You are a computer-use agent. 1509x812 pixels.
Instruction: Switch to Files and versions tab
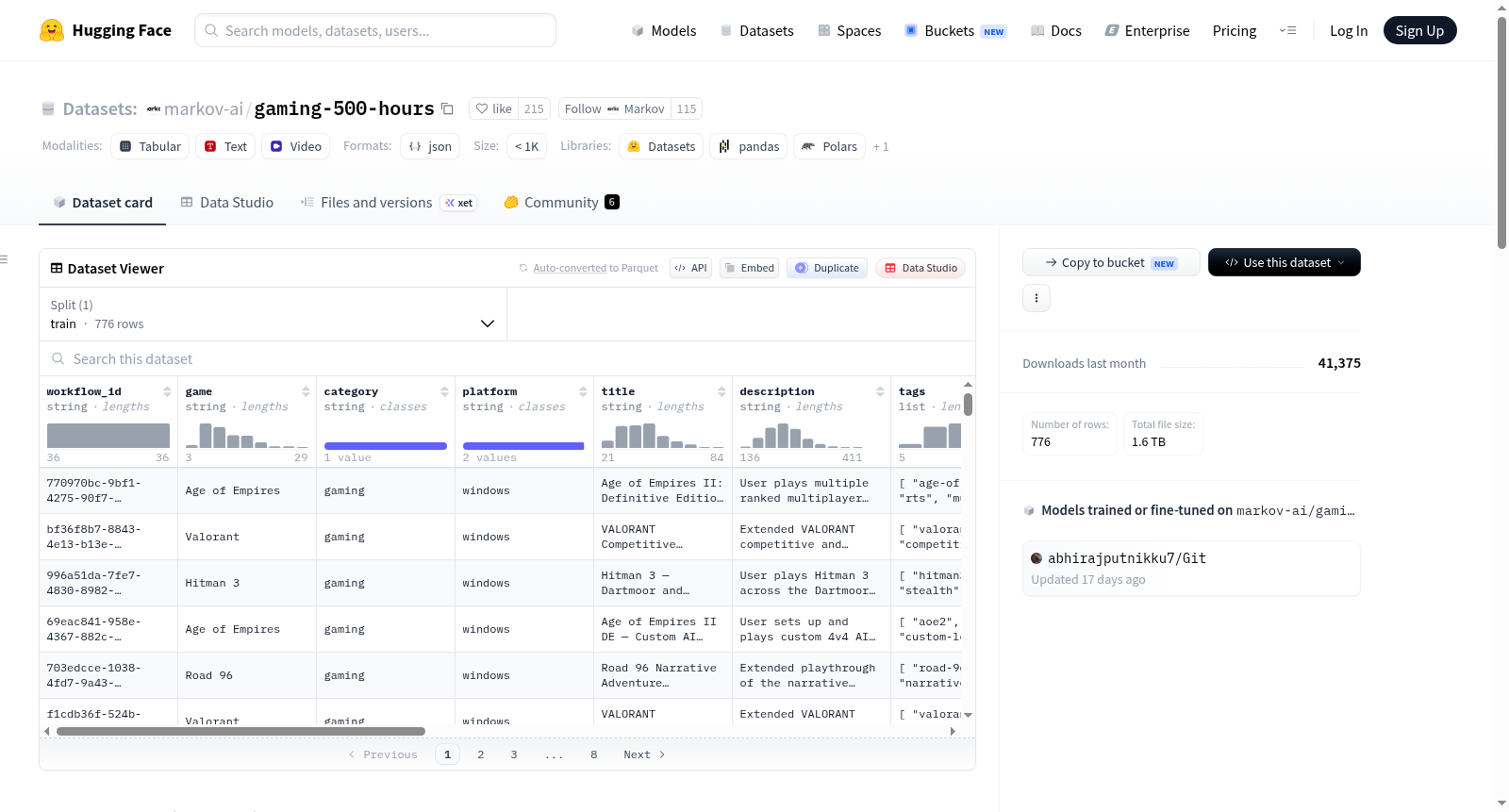pyautogui.click(x=389, y=202)
